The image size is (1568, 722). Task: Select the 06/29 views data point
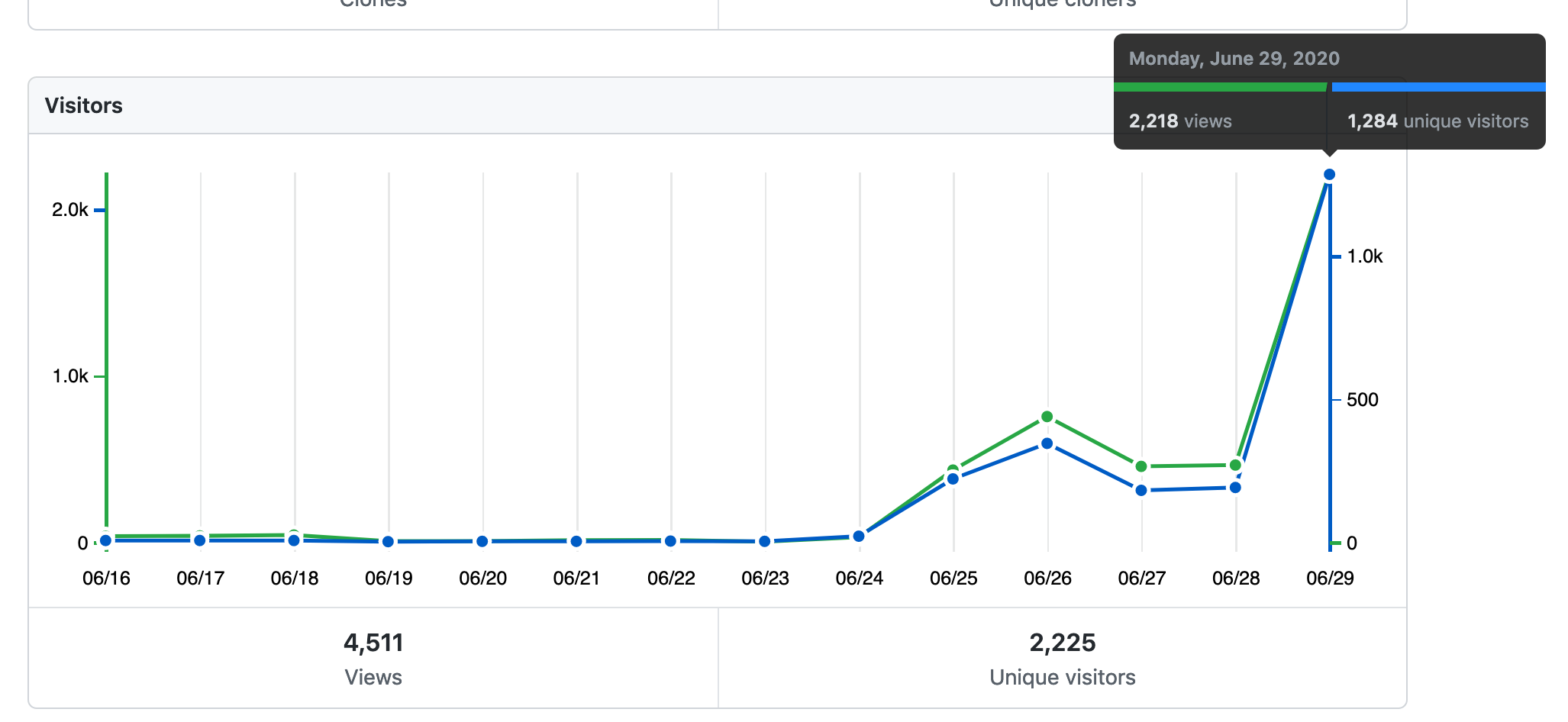(x=1331, y=174)
